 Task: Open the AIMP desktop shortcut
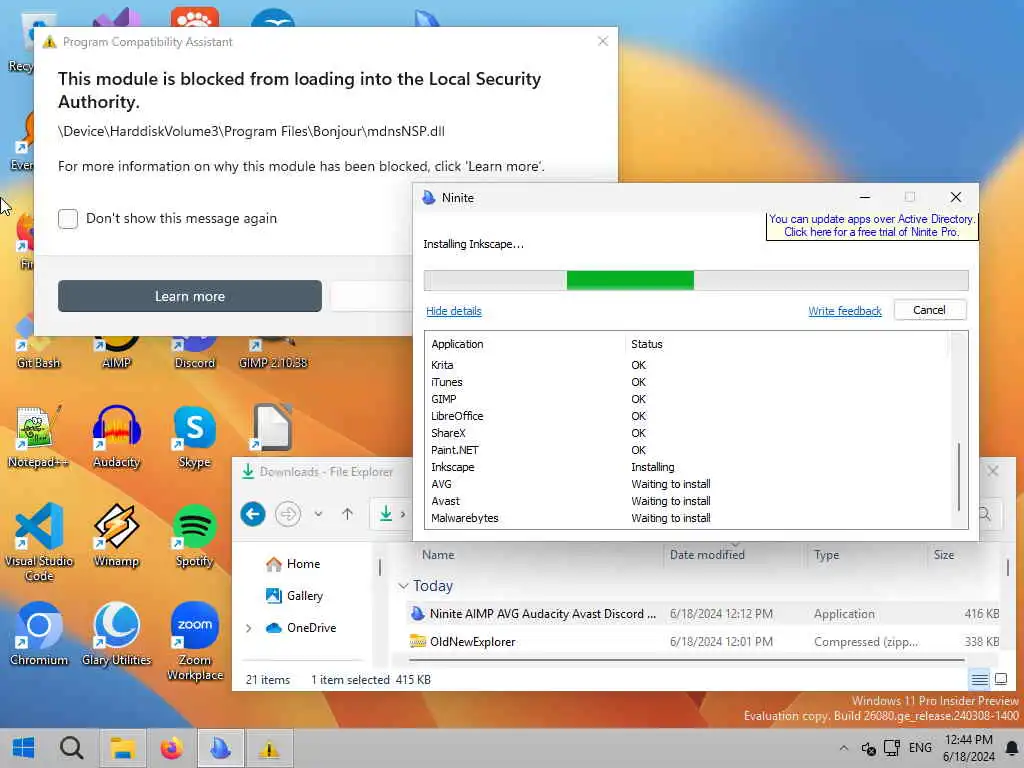click(x=116, y=353)
